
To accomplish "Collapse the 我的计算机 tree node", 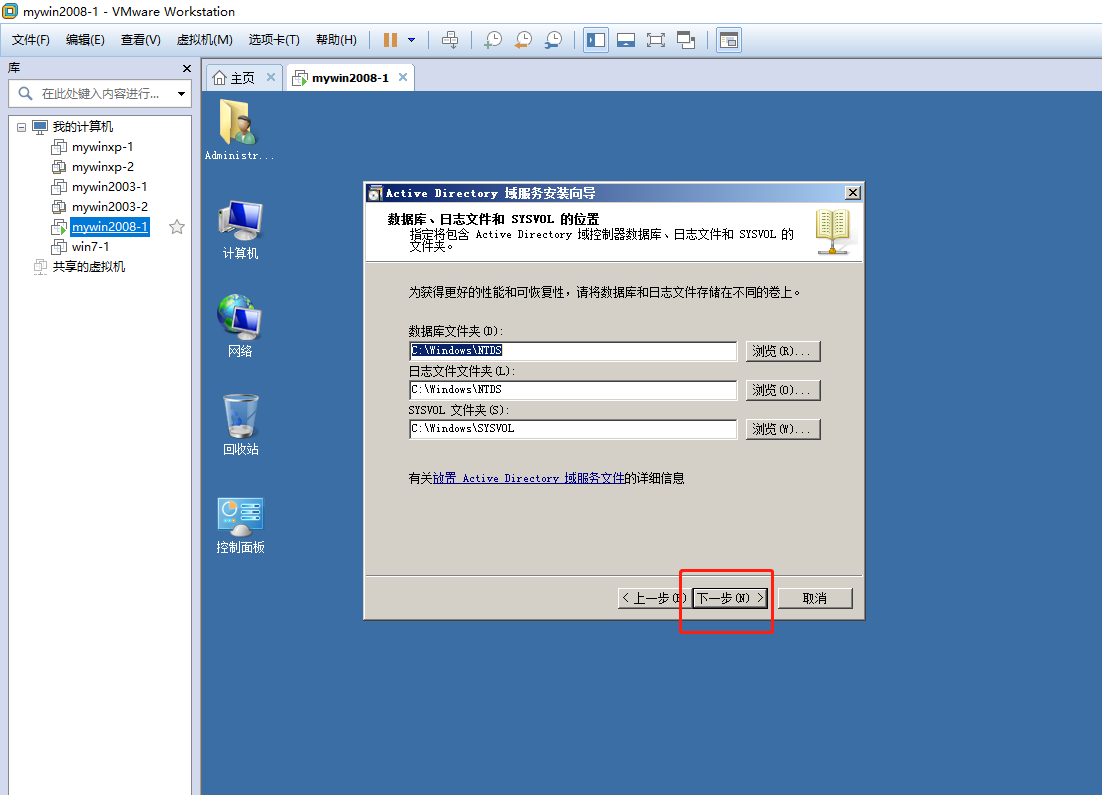I will click(22, 127).
